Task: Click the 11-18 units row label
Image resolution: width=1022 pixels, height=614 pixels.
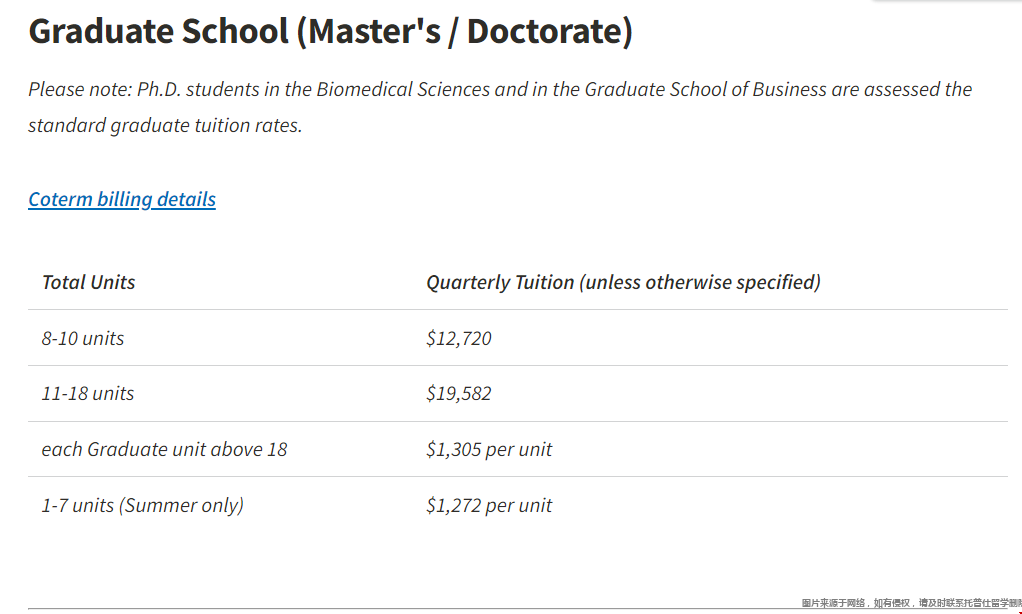Action: pyautogui.click(x=88, y=394)
